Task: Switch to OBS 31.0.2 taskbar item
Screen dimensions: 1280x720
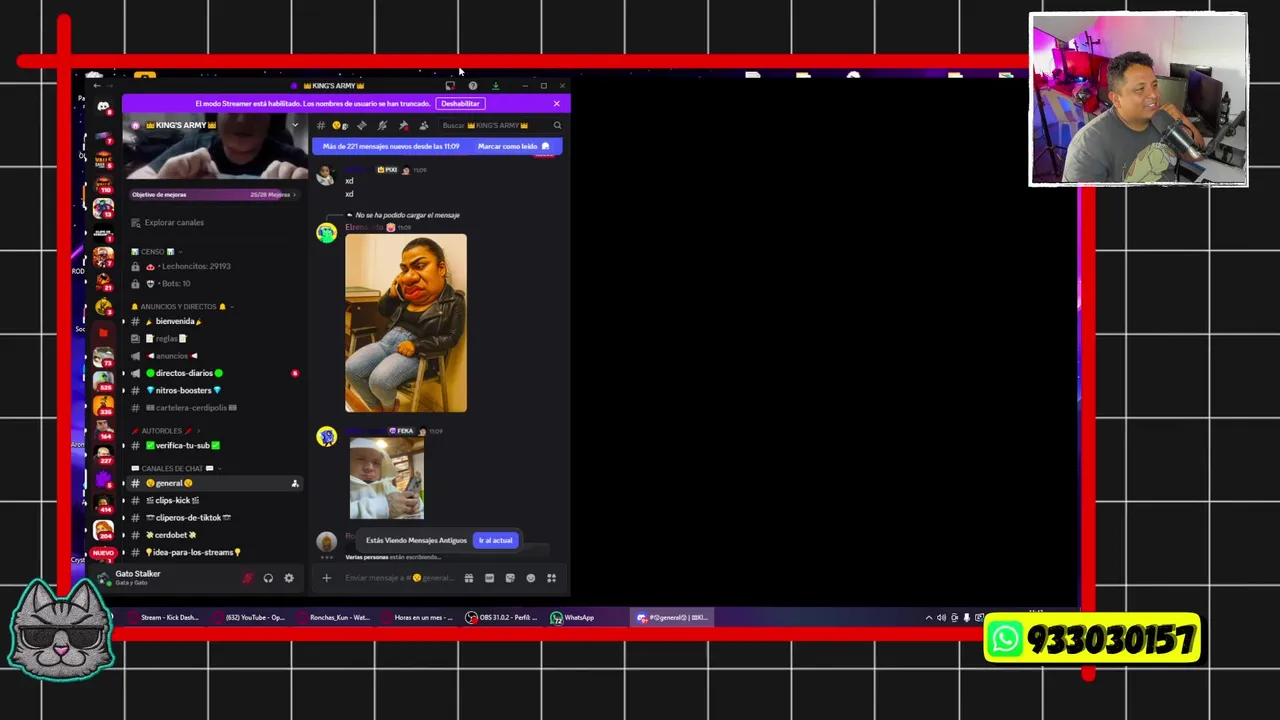Action: (x=503, y=617)
